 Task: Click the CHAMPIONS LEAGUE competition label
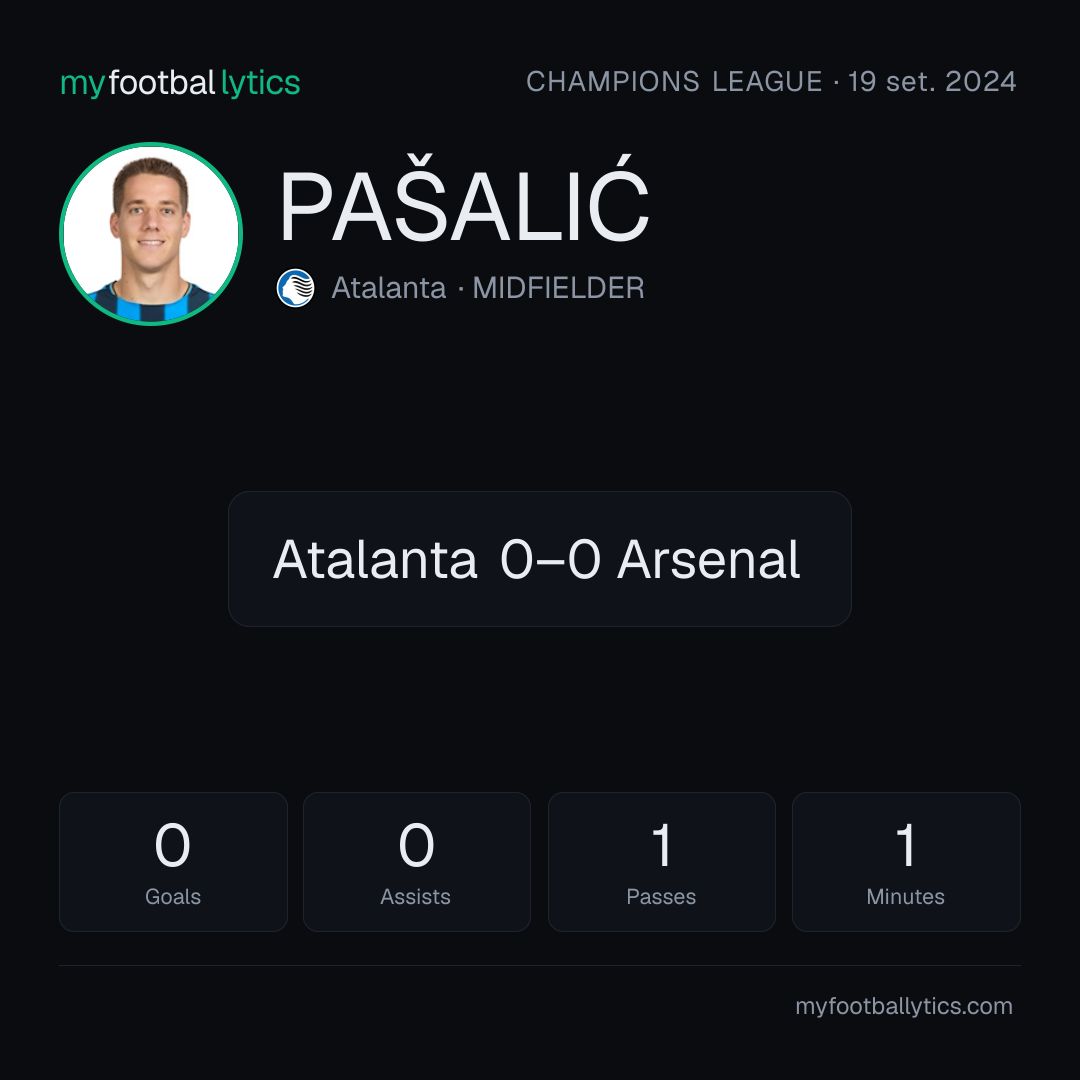(674, 81)
